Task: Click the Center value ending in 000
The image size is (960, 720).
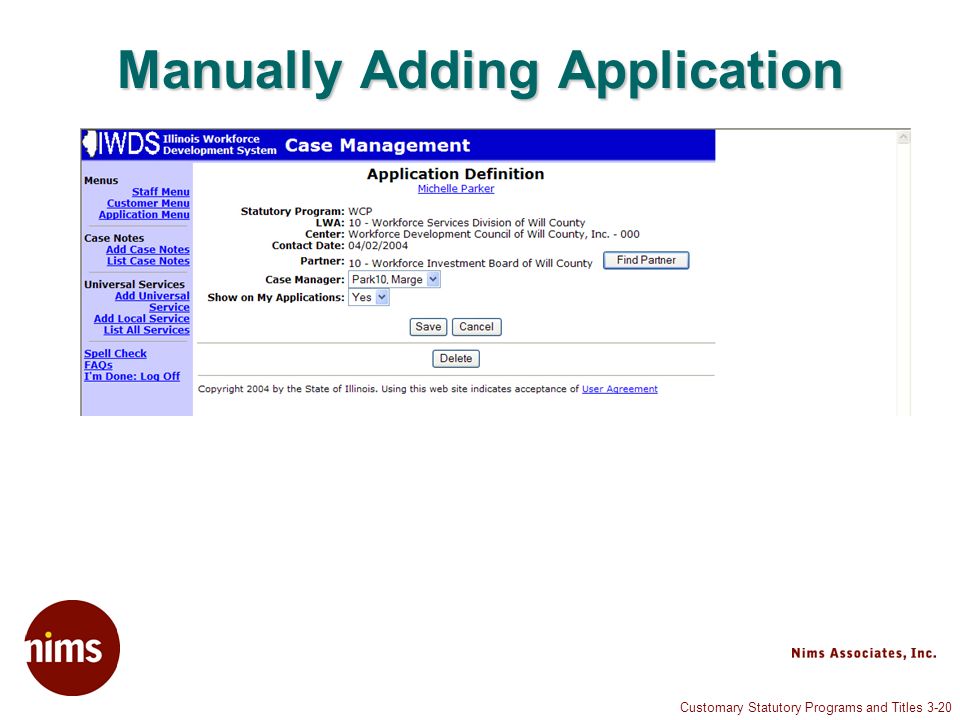Action: tap(493, 234)
